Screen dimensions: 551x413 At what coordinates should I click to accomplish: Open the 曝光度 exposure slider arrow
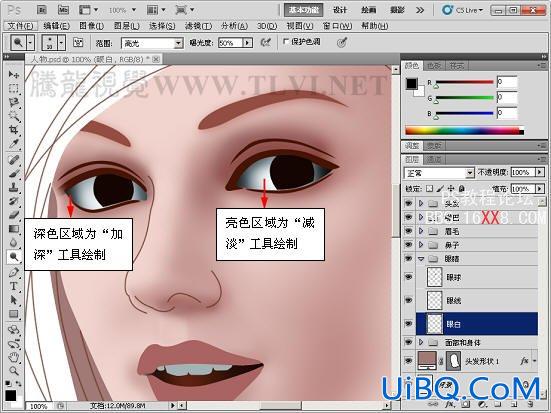click(248, 43)
